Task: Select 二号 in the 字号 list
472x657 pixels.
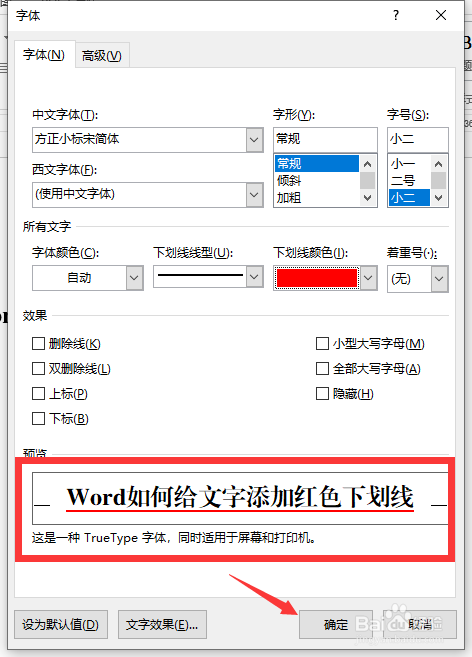Action: (x=409, y=181)
